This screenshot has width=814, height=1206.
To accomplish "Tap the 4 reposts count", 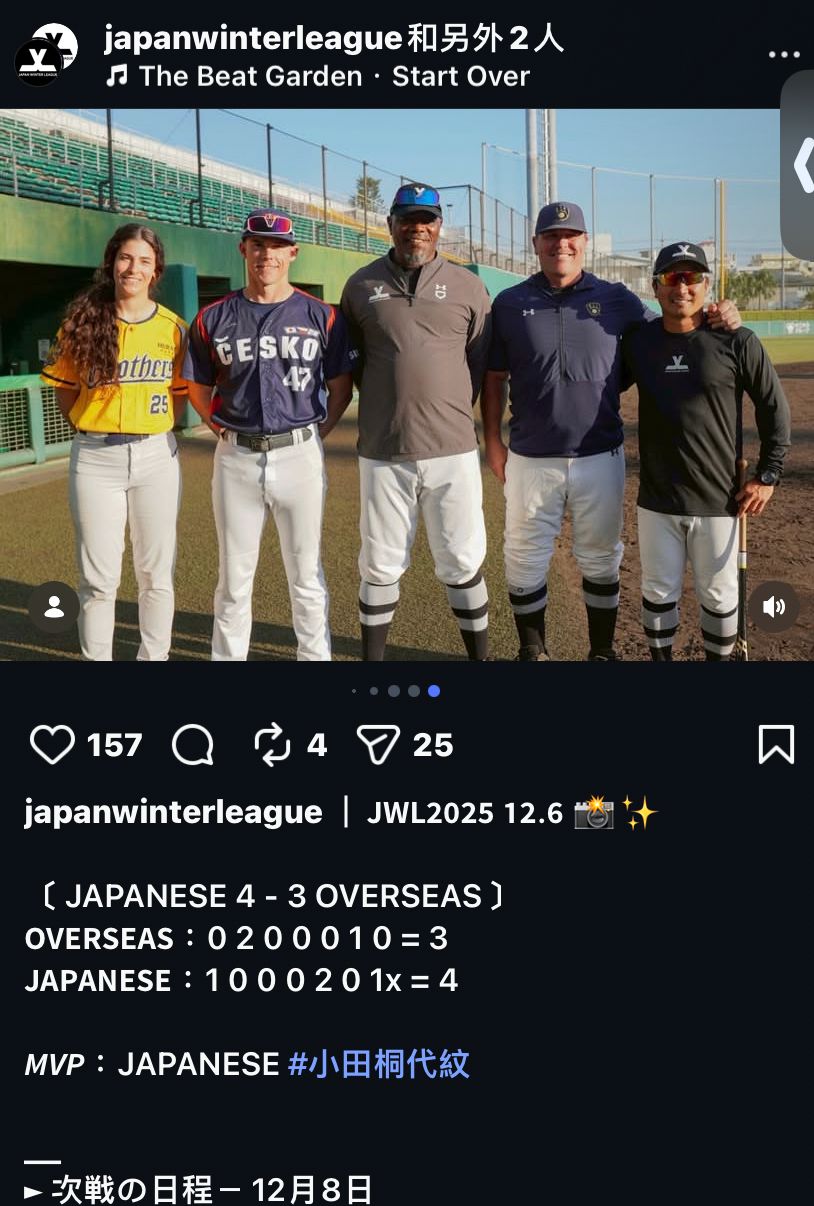I will [x=317, y=745].
